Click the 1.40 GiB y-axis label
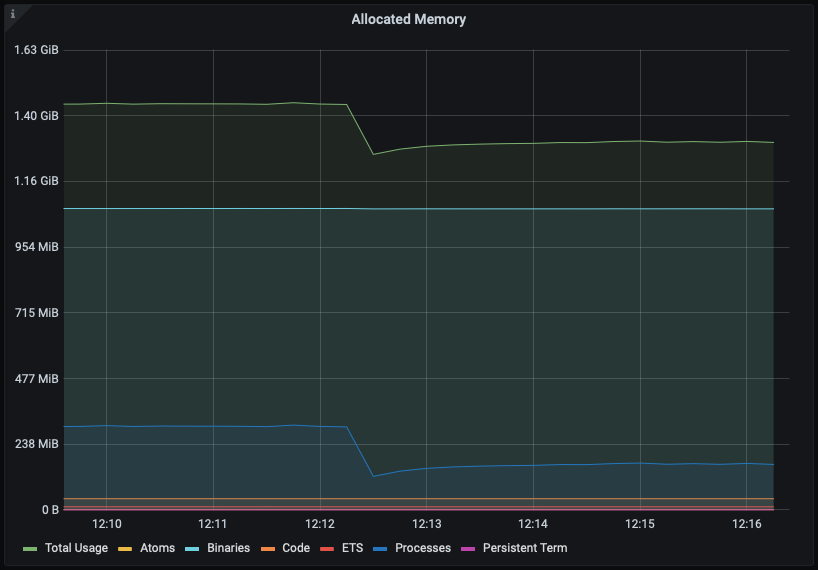 click(36, 116)
